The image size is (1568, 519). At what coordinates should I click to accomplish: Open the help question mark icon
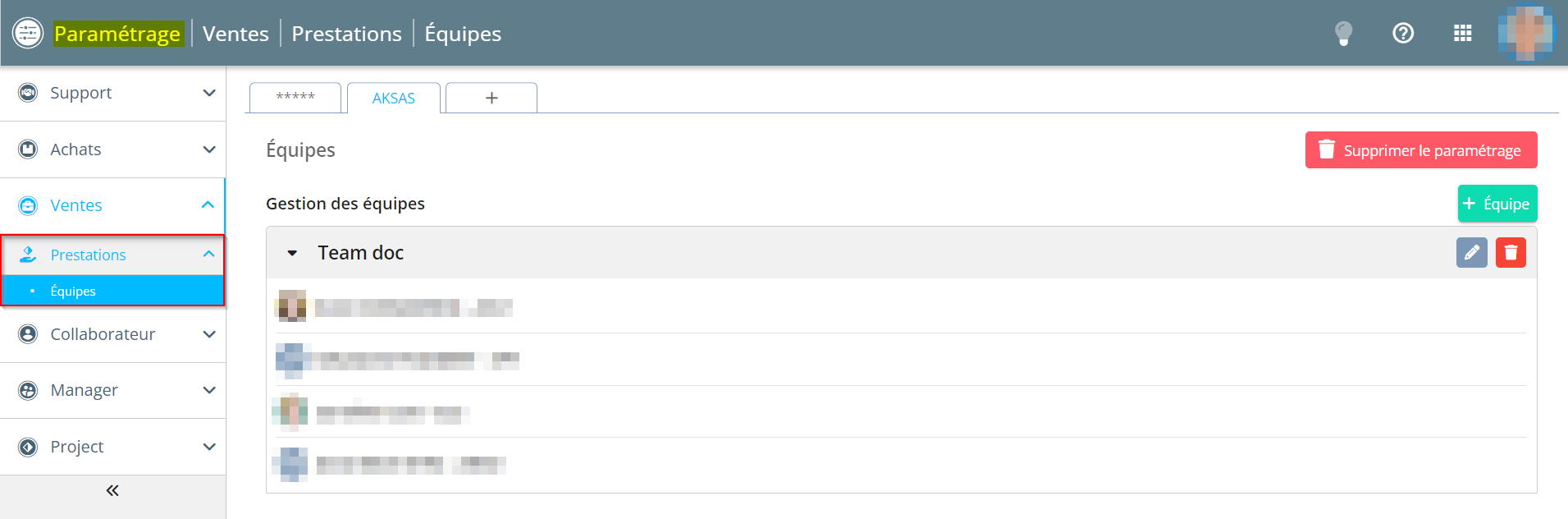1403,33
